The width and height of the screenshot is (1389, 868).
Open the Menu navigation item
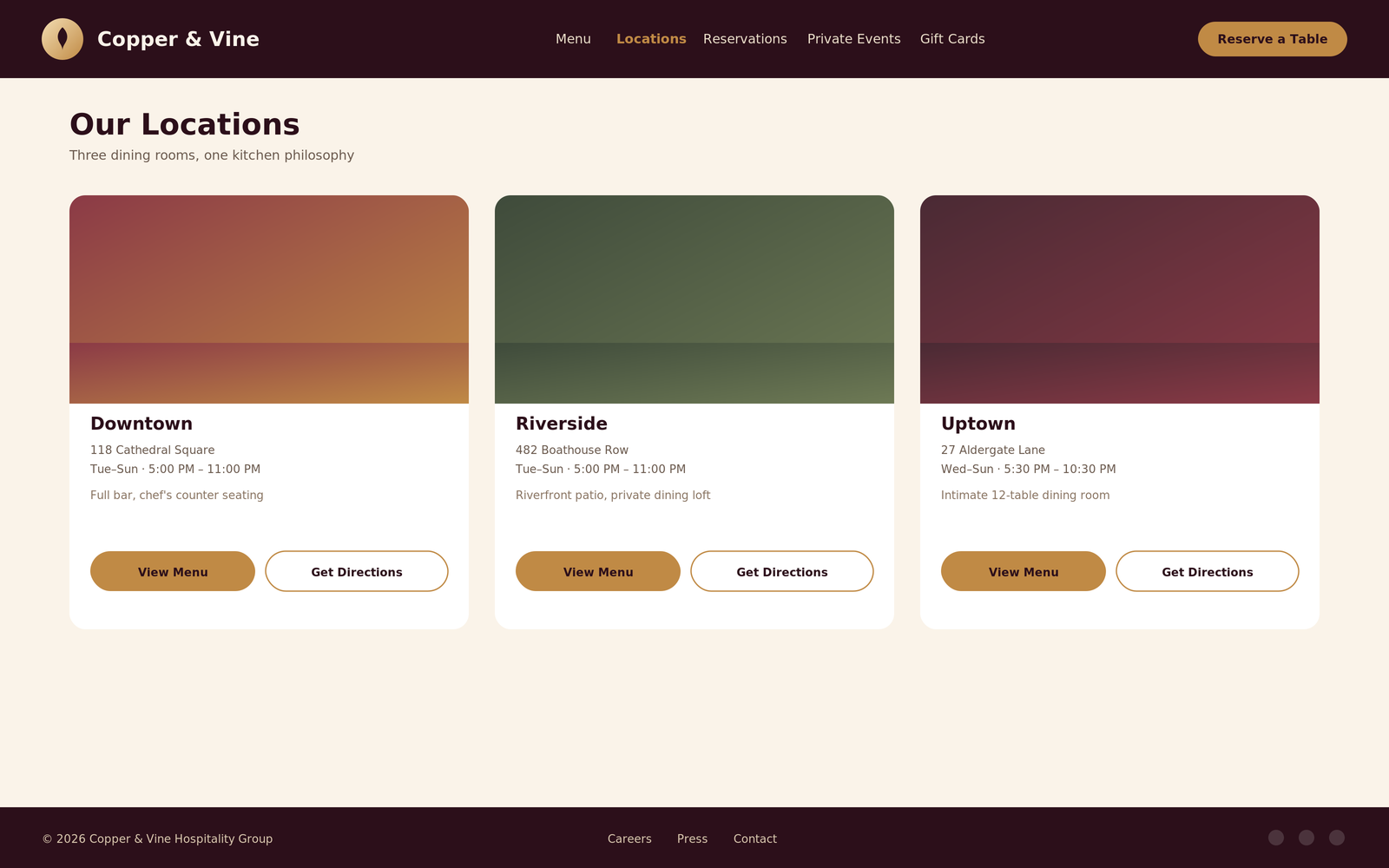[573, 39]
